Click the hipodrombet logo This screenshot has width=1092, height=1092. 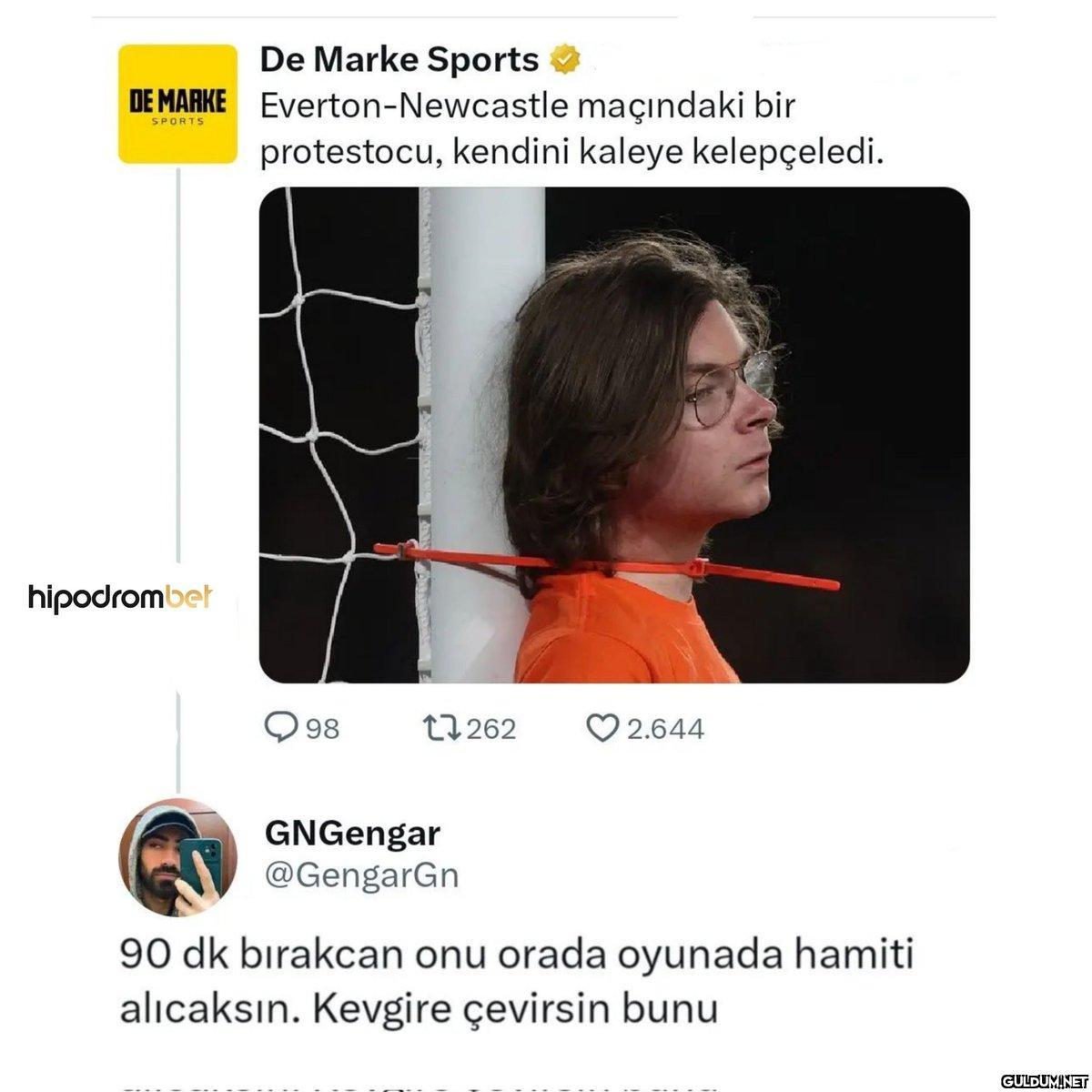coord(120,598)
